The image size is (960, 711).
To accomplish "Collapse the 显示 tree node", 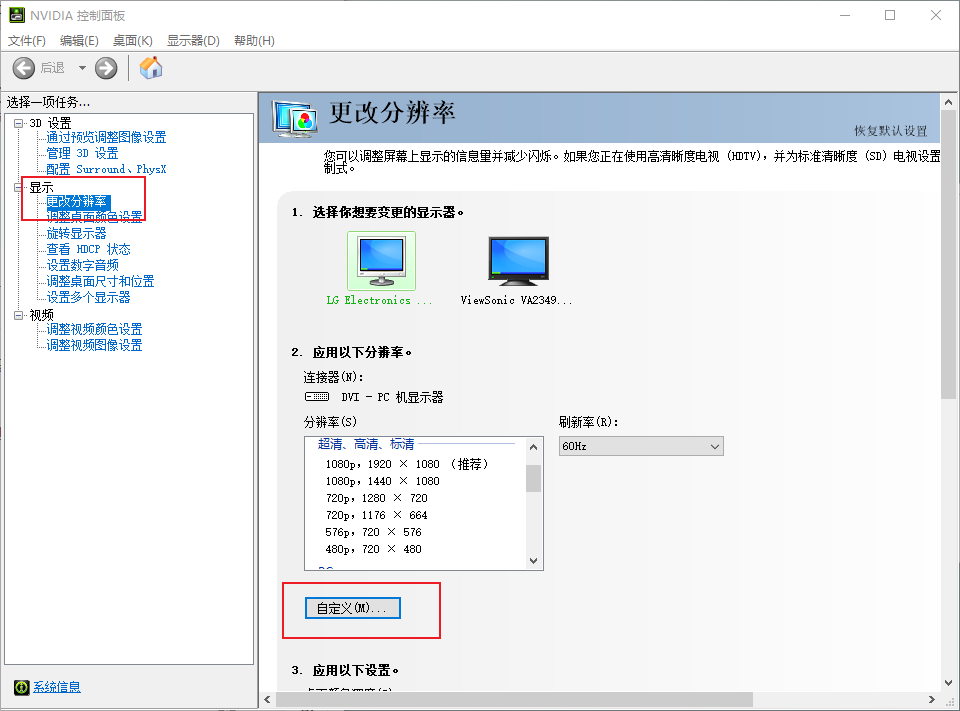I will tap(18, 187).
